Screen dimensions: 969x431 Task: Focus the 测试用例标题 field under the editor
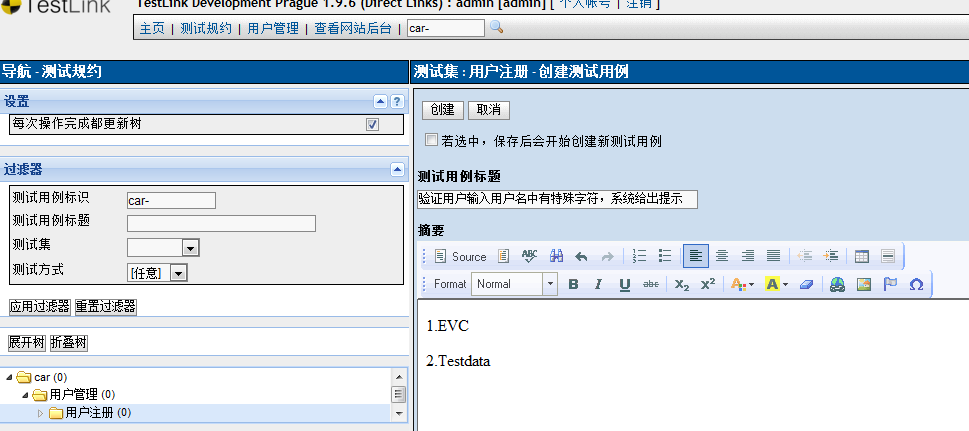pos(557,199)
